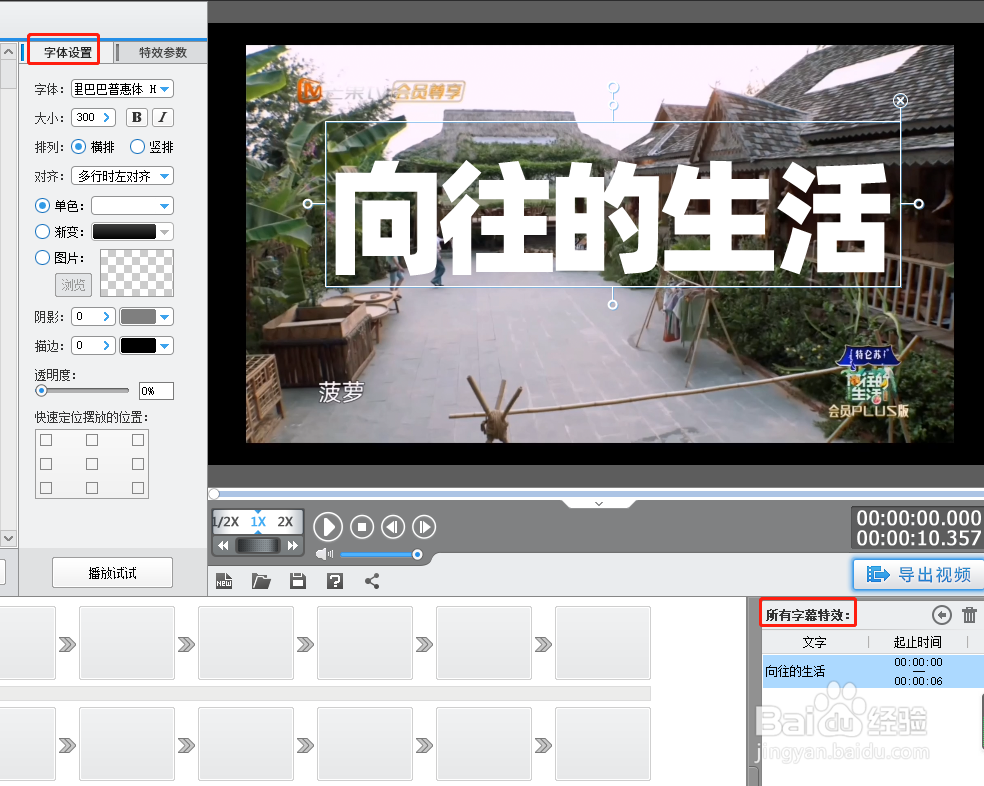Click the transparency 0% input field

pos(156,391)
